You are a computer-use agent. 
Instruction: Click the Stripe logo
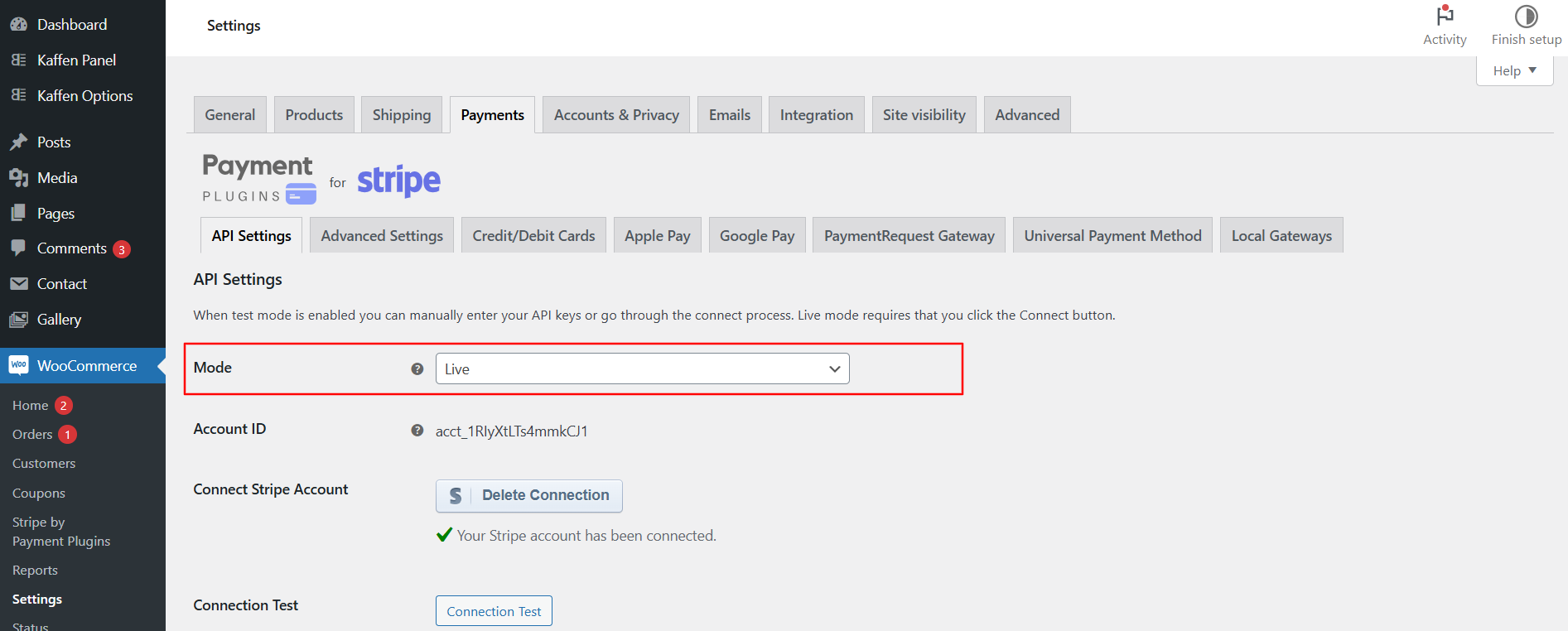pyautogui.click(x=398, y=180)
